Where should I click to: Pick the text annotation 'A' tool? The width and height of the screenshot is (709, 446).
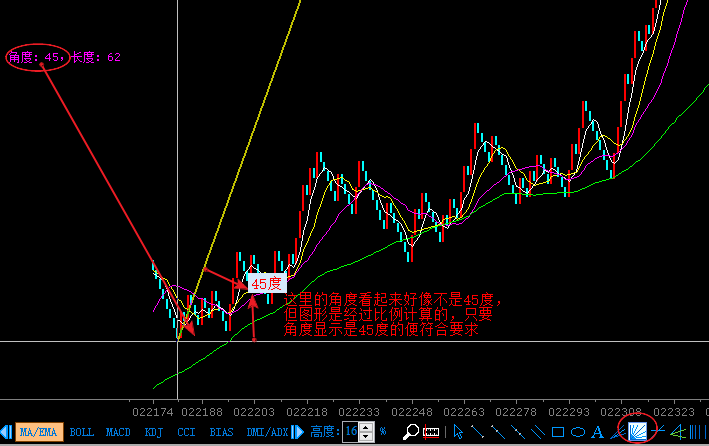[597, 432]
